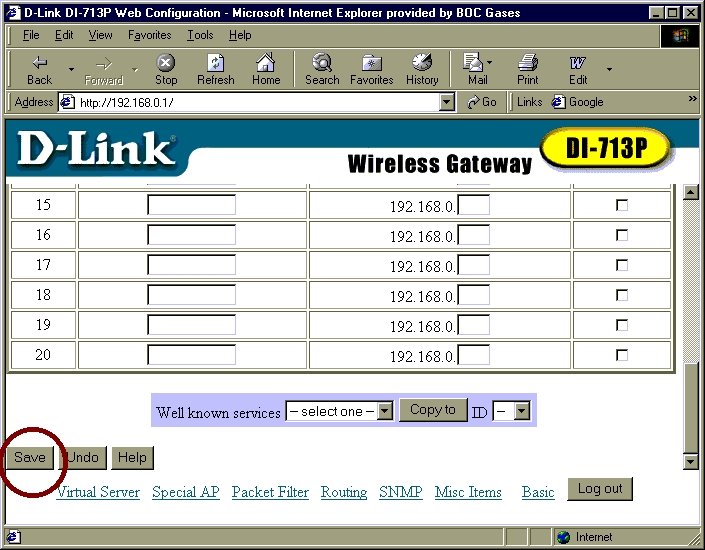Click the Internet zone globe icon
Image resolution: width=705 pixels, height=550 pixels.
pos(563,537)
